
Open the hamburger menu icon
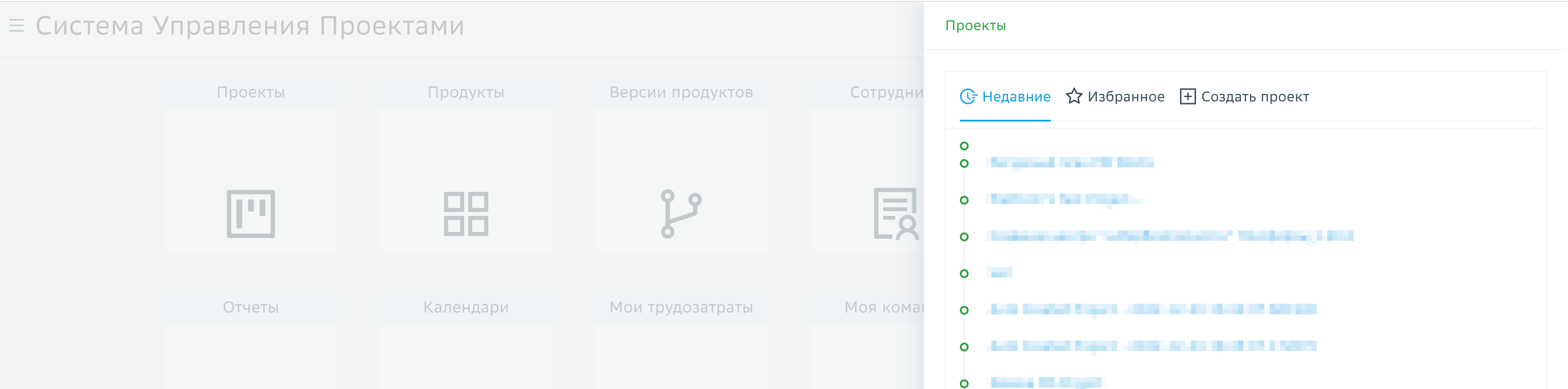pos(17,25)
